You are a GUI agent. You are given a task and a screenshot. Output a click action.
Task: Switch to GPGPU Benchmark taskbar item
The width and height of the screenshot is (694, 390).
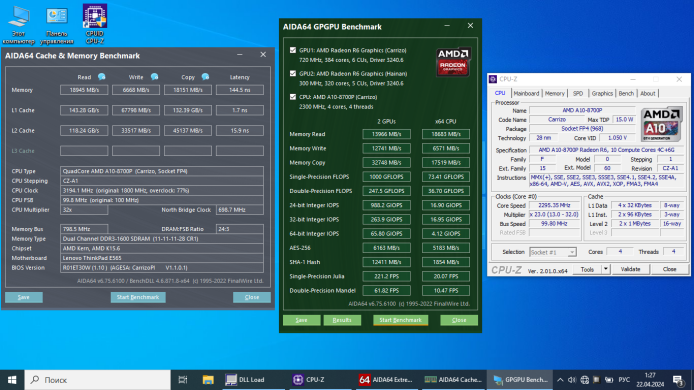pyautogui.click(x=520, y=380)
